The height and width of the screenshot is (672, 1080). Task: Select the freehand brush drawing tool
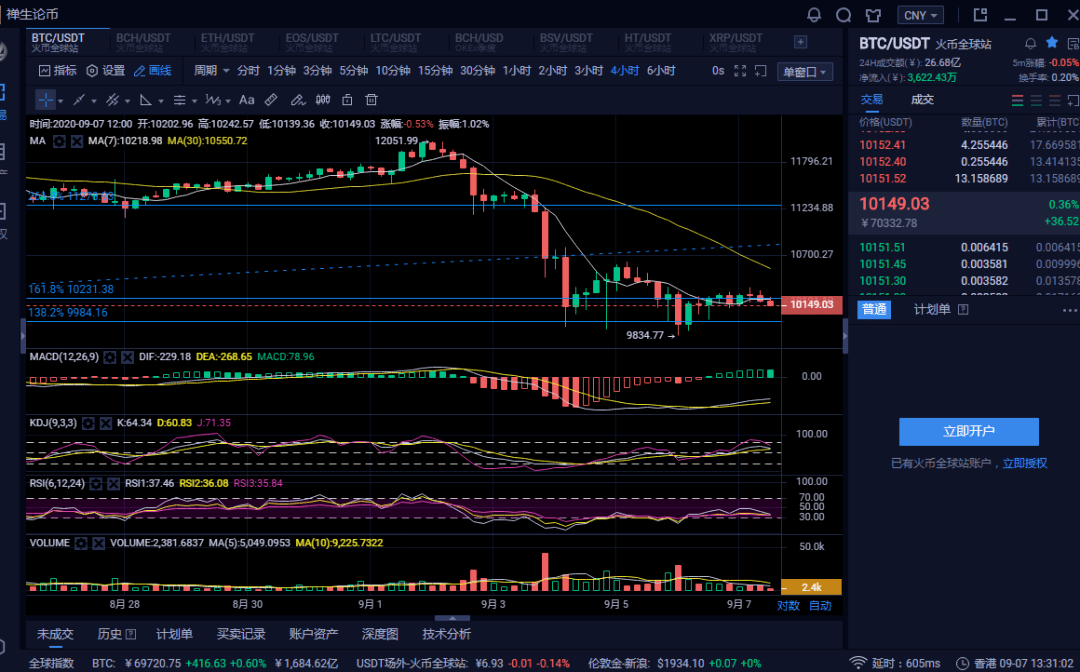point(297,100)
